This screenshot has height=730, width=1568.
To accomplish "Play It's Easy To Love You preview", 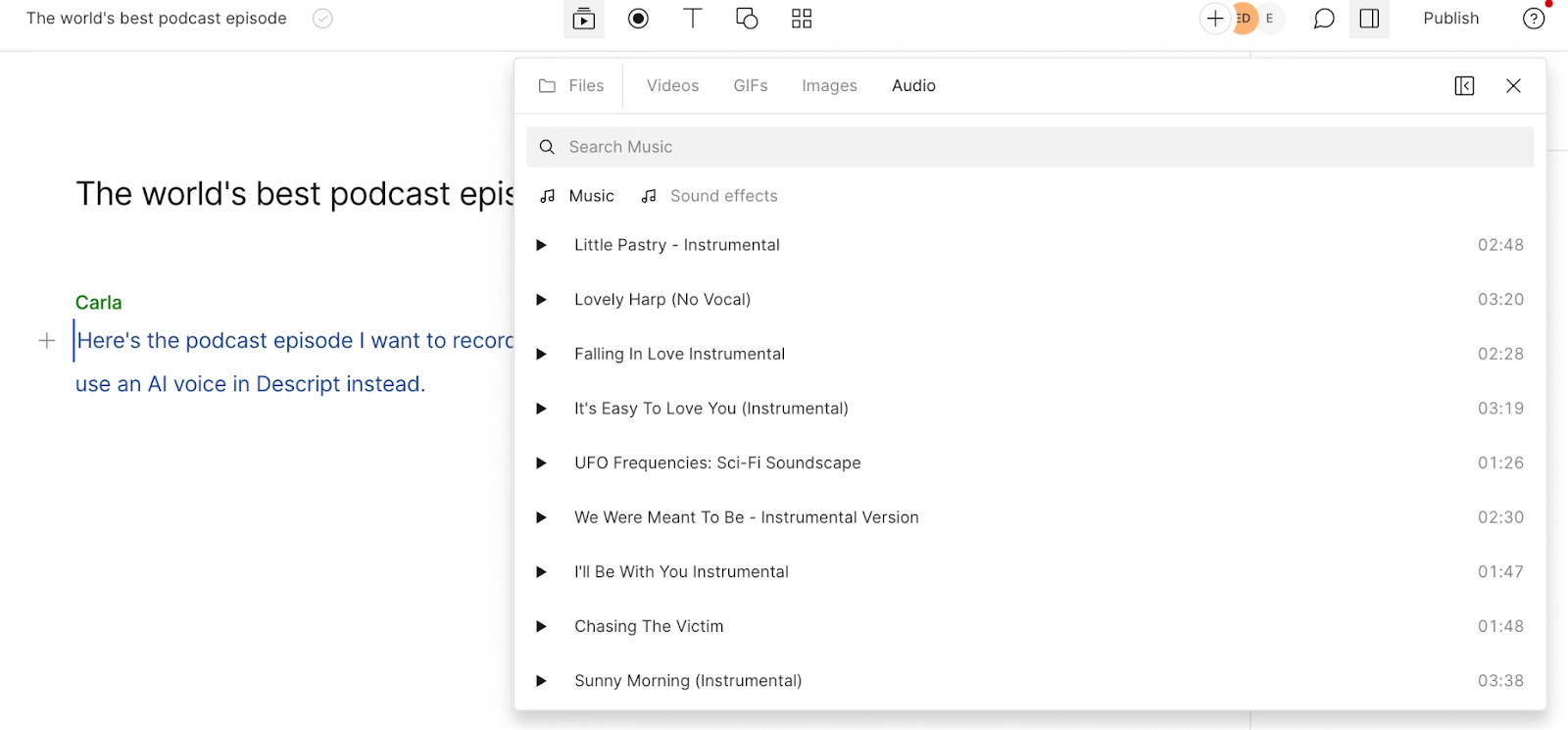I will [x=541, y=409].
